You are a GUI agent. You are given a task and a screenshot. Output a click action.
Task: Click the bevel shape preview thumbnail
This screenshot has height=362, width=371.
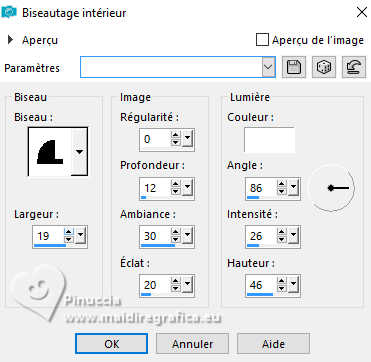(50, 152)
